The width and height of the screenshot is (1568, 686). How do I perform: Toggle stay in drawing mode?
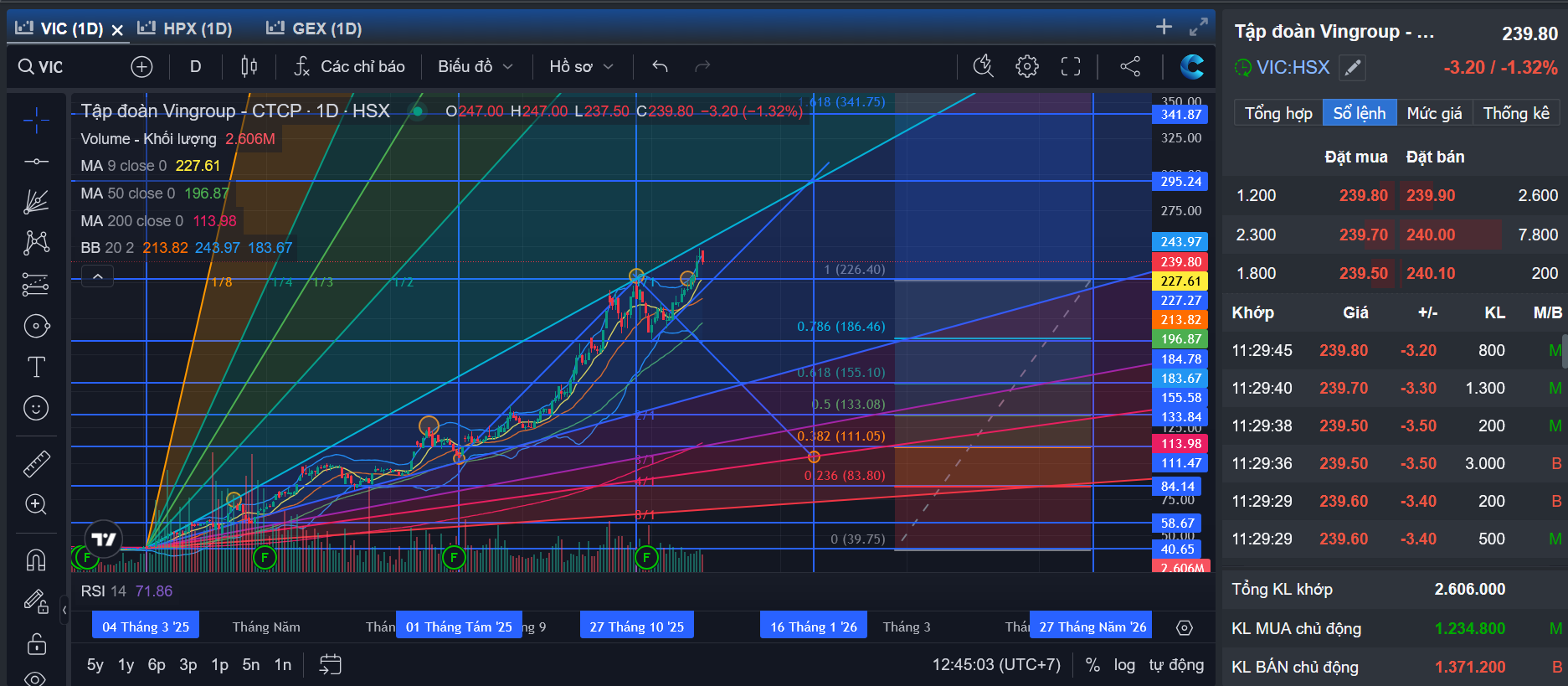[36, 601]
